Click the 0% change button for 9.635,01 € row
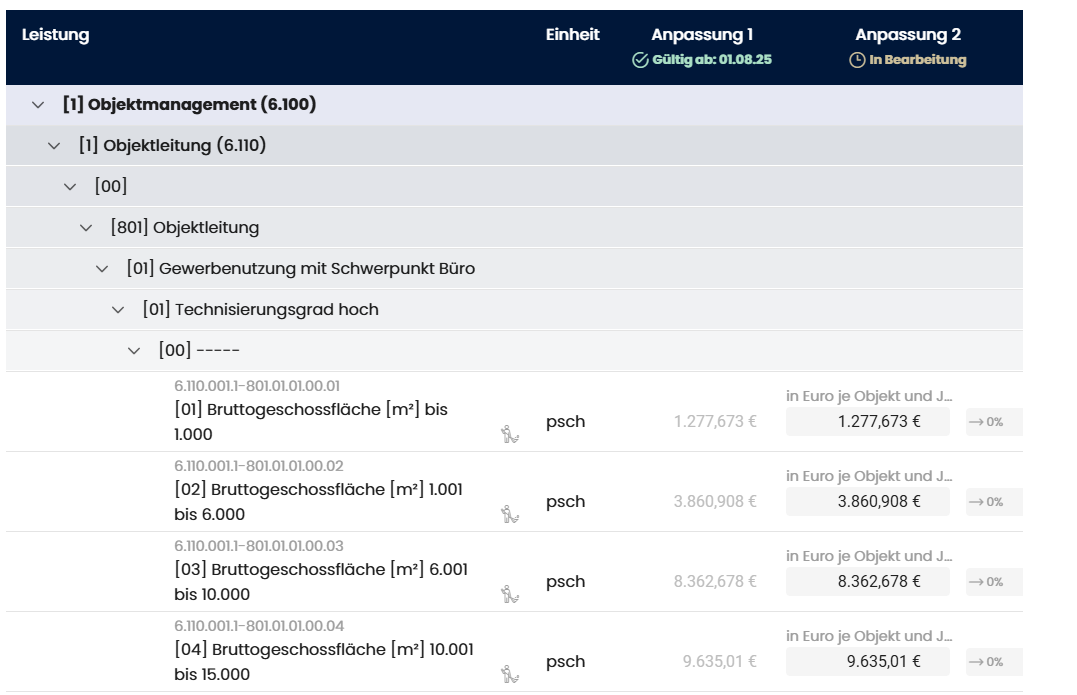The height and width of the screenshot is (695, 1077). coord(993,662)
